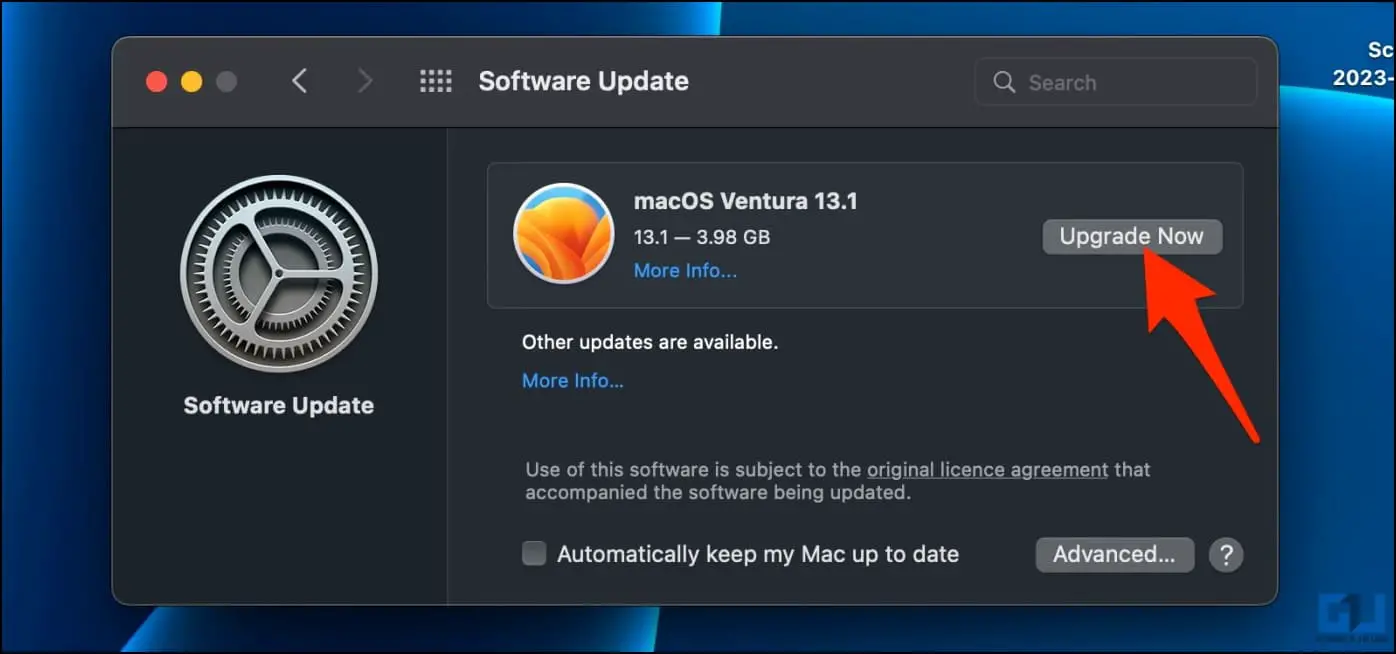This screenshot has height=654, width=1396.
Task: Open More Info under macOS Ventura 13.1
Action: tap(685, 271)
